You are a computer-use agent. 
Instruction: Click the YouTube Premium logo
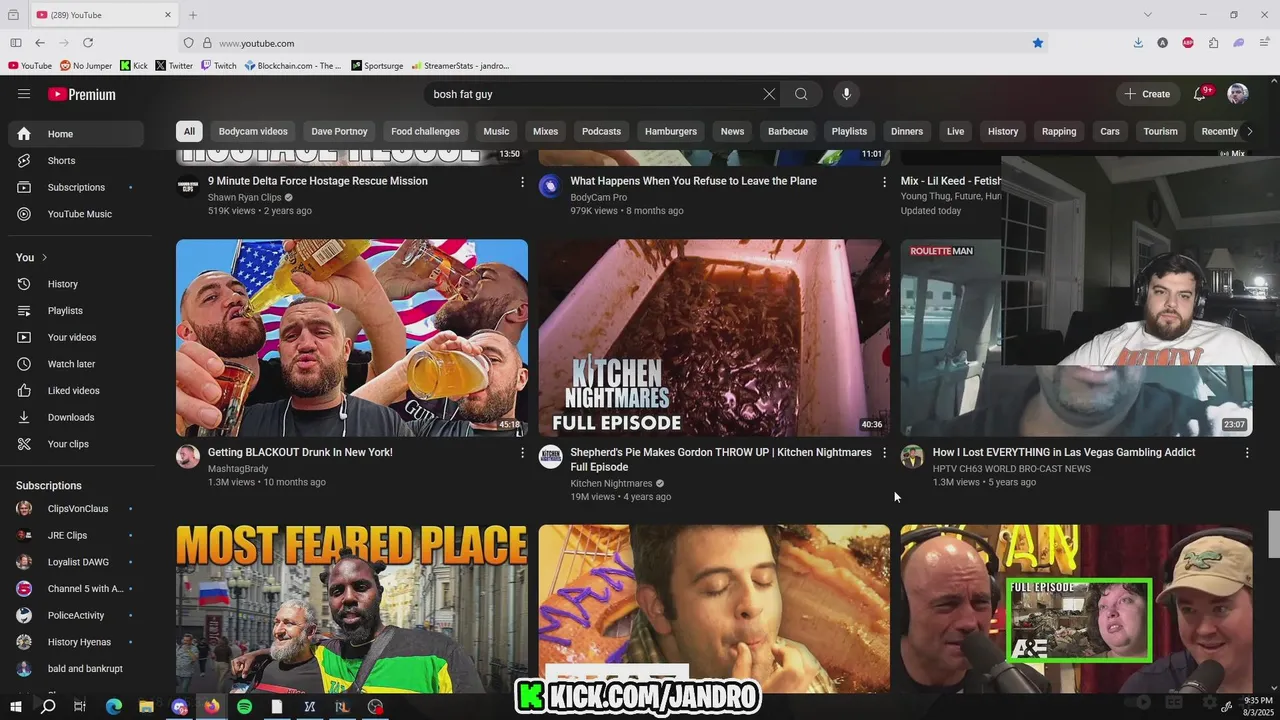click(82, 94)
